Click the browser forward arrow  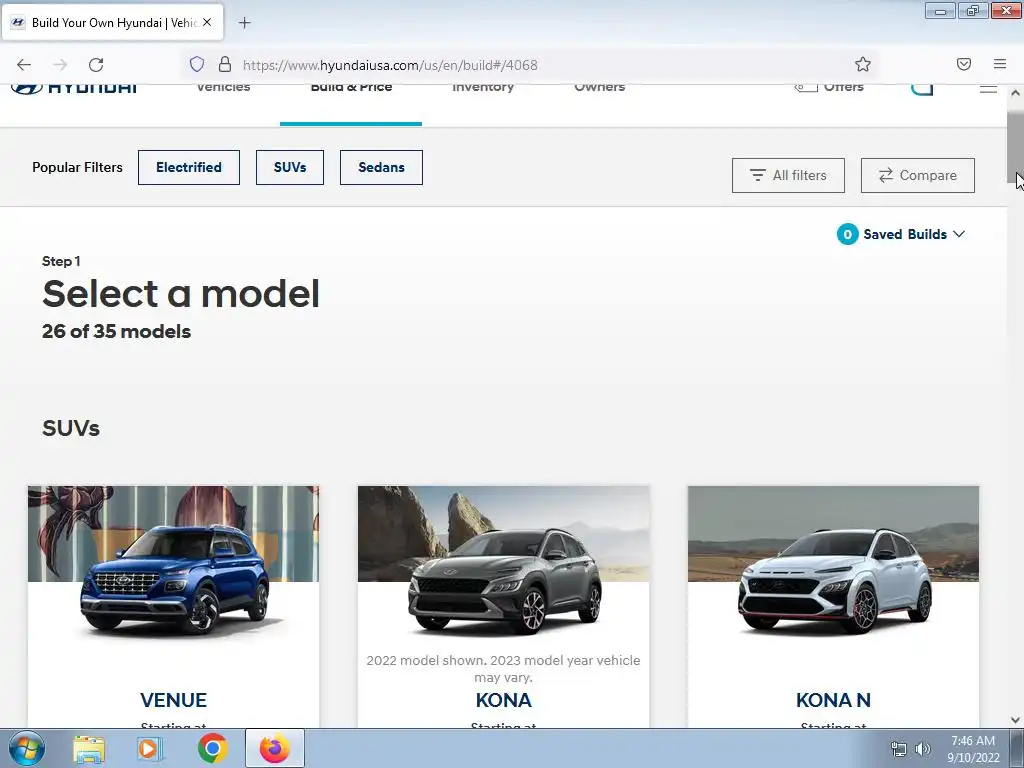60,65
